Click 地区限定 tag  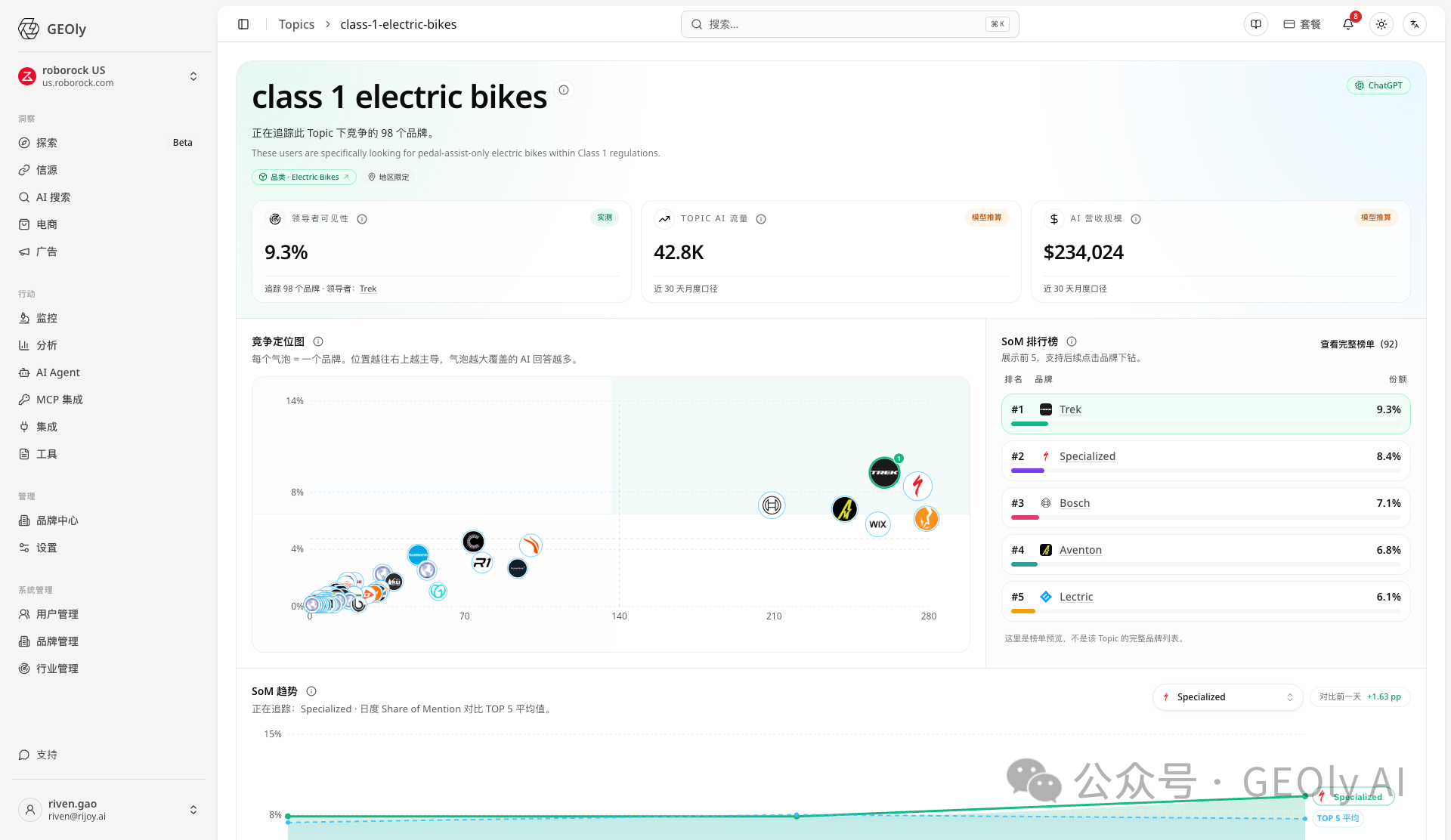tap(388, 177)
